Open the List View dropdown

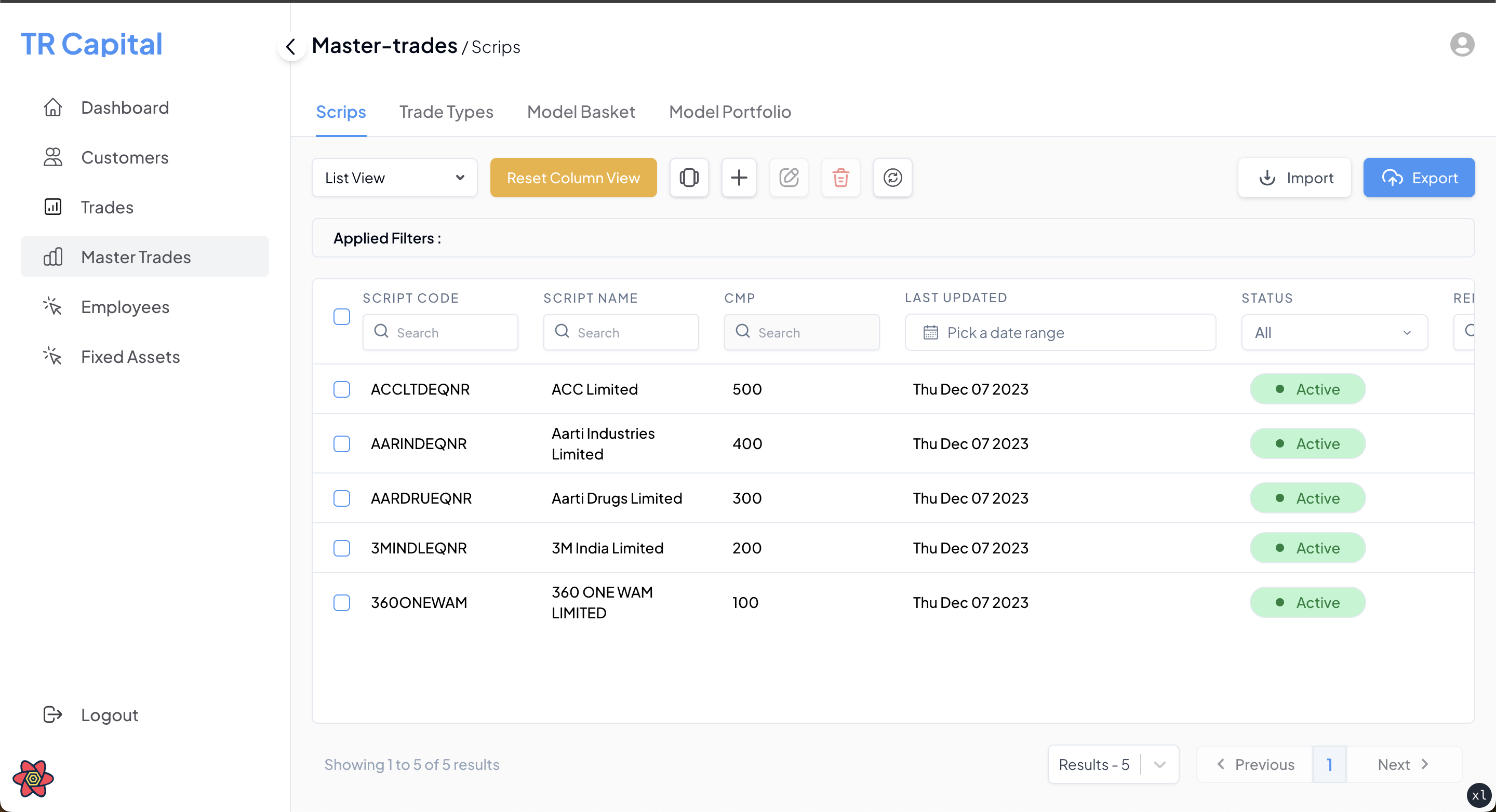394,178
